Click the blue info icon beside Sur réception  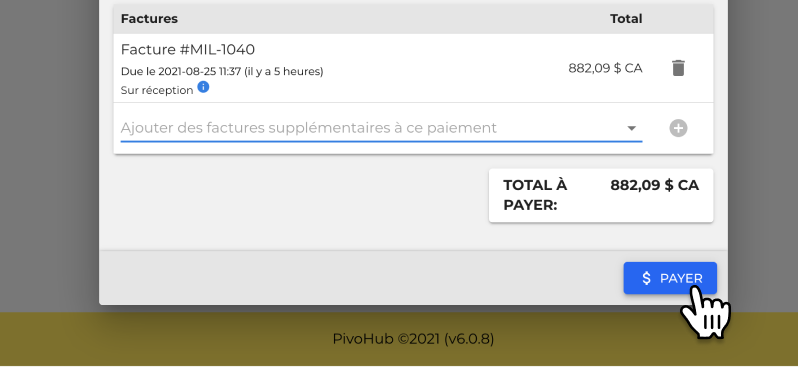[203, 87]
